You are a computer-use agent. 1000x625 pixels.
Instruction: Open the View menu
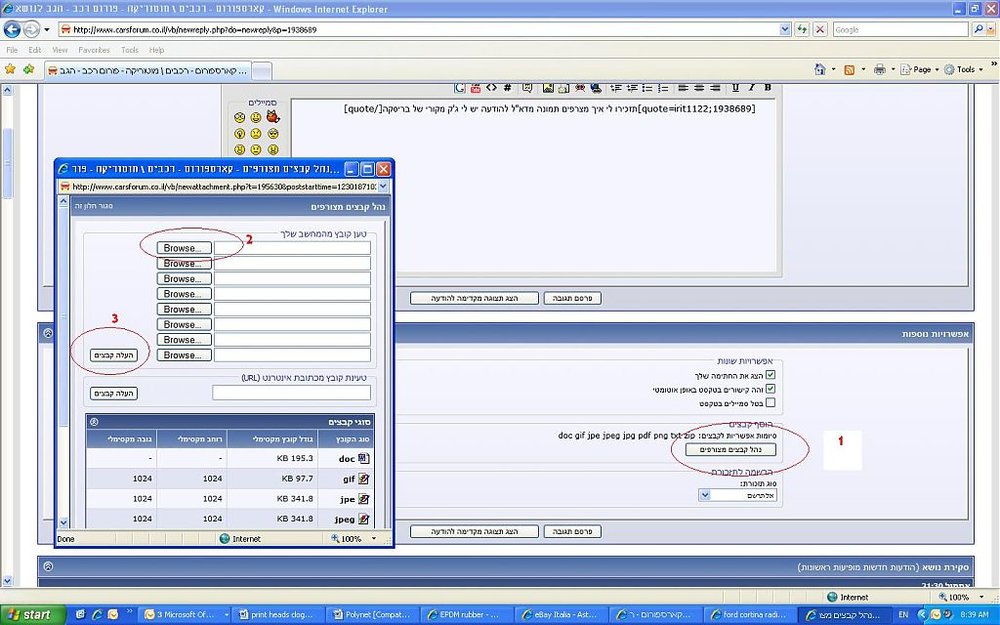coord(60,50)
